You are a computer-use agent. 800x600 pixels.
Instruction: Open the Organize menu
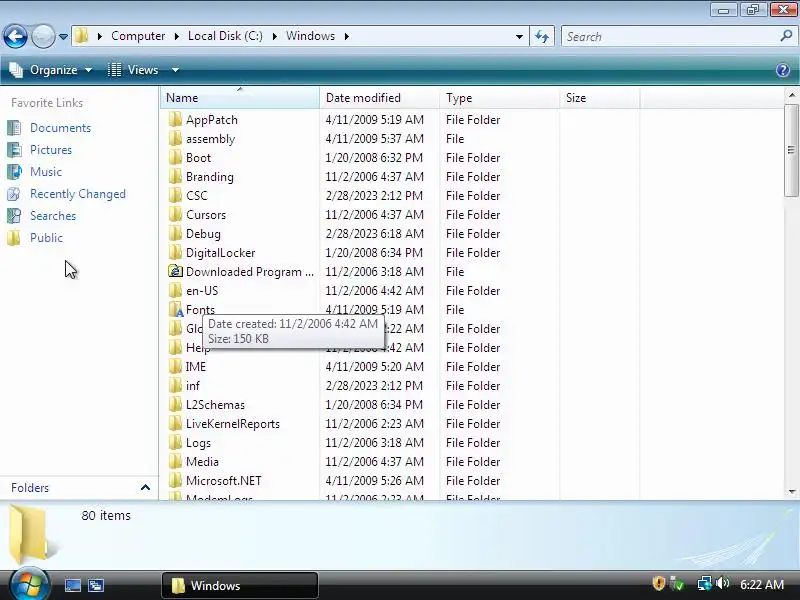51,70
